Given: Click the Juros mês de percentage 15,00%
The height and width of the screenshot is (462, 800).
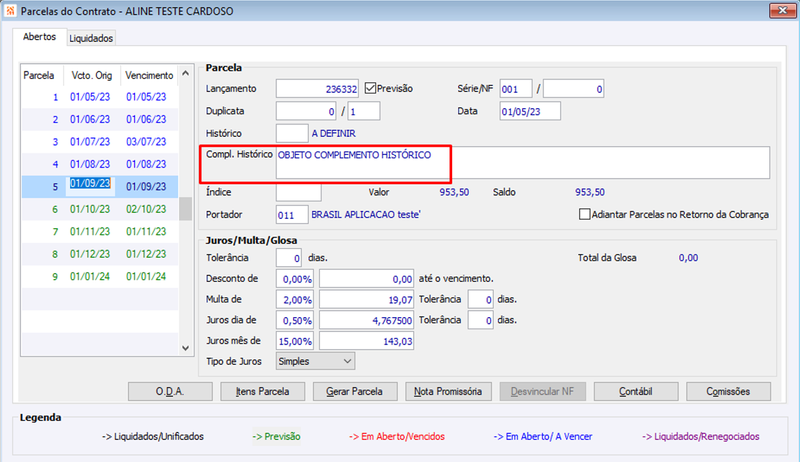Looking at the screenshot, I should point(295,341).
